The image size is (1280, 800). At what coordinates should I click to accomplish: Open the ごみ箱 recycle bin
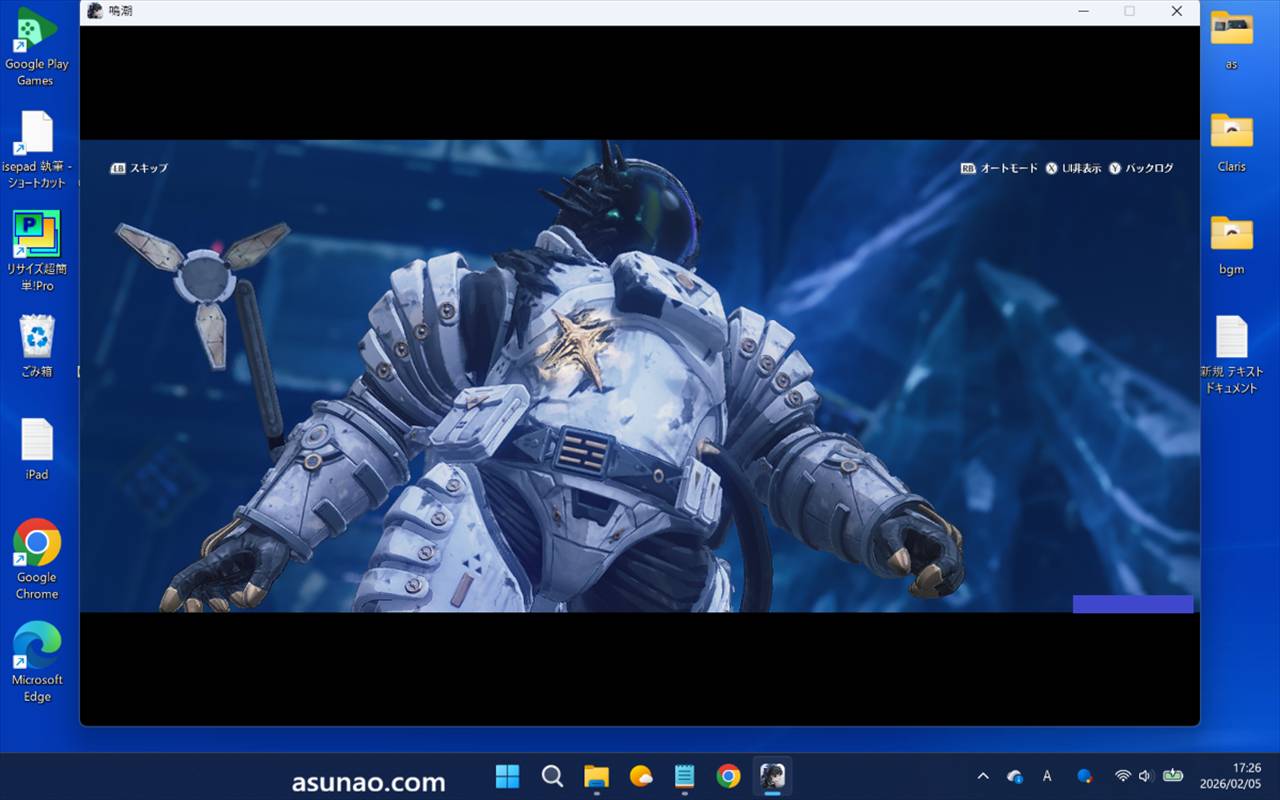[x=37, y=346]
